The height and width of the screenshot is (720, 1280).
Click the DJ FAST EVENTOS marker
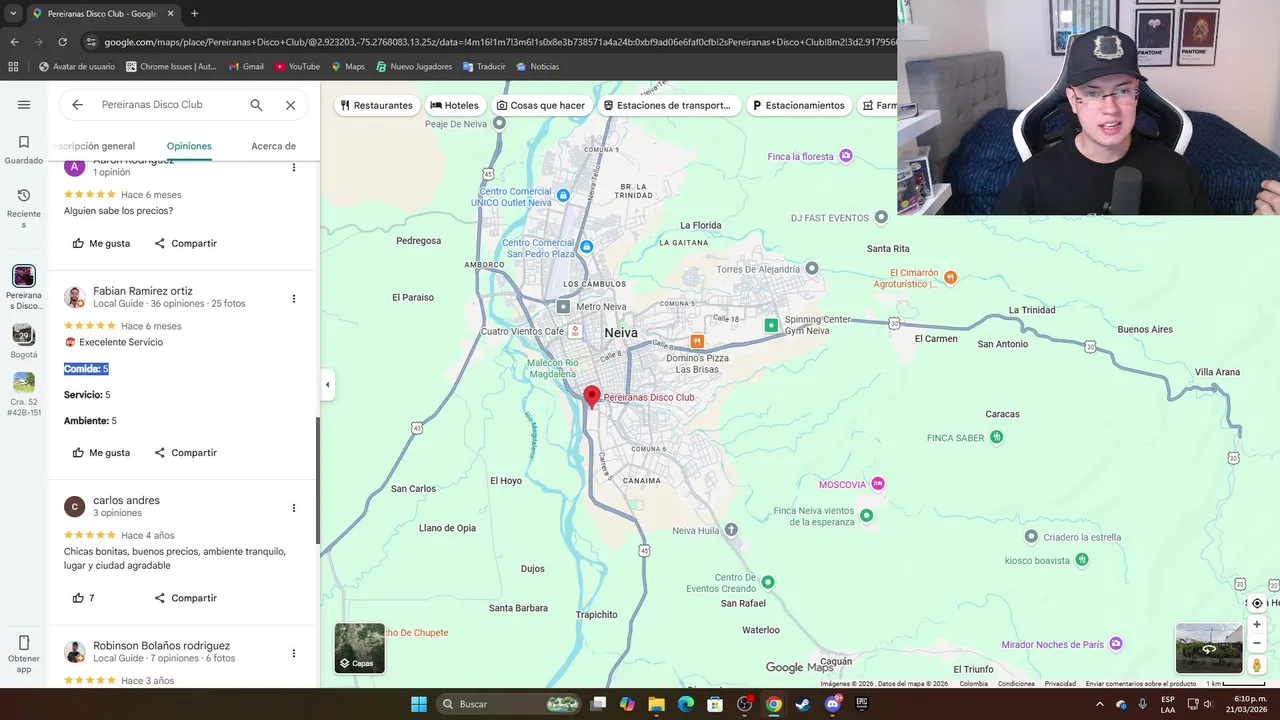click(x=881, y=217)
